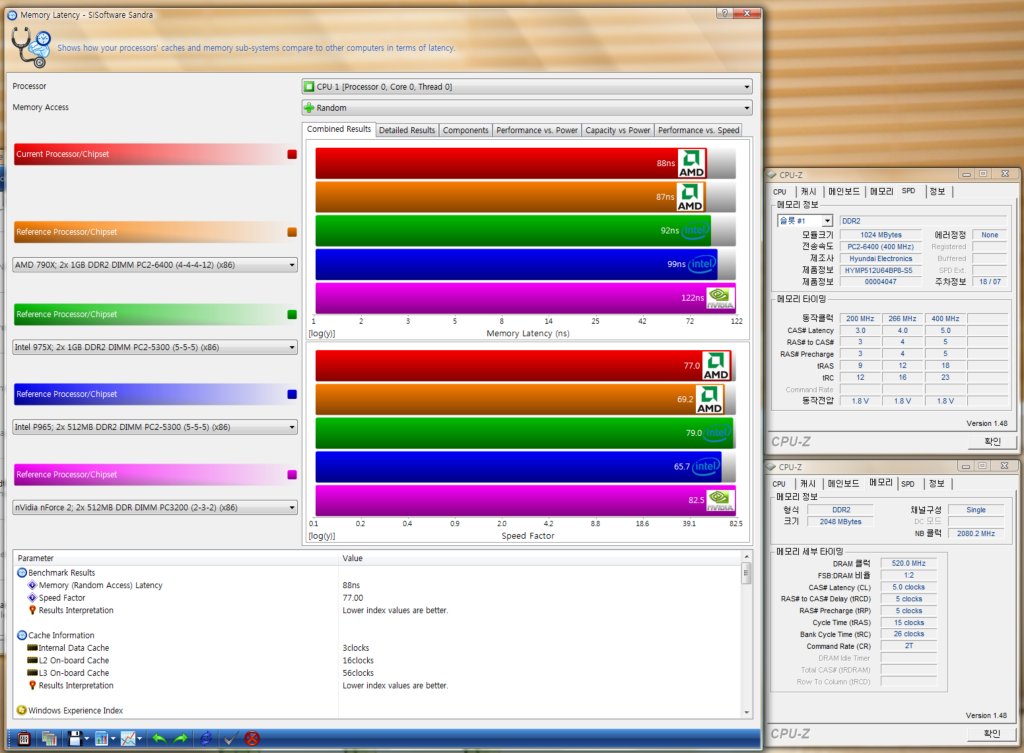The image size is (1024, 753).
Task: Select the 메인보드 tab in the CPU-Z slot #1 window
Action: tap(844, 191)
